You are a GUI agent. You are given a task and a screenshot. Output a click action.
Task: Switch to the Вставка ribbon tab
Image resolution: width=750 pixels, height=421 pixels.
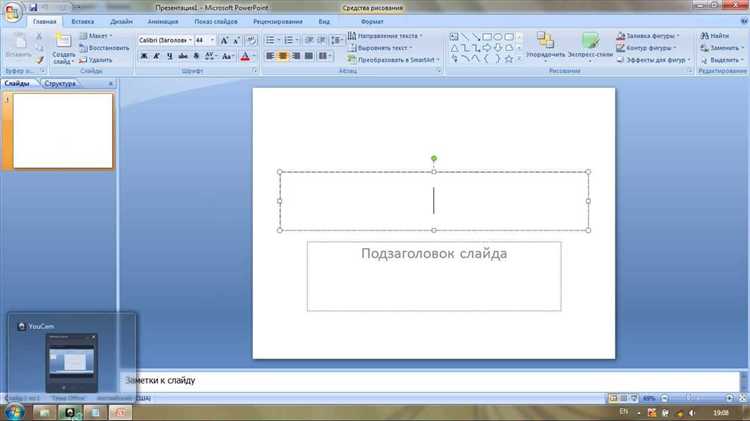(83, 22)
